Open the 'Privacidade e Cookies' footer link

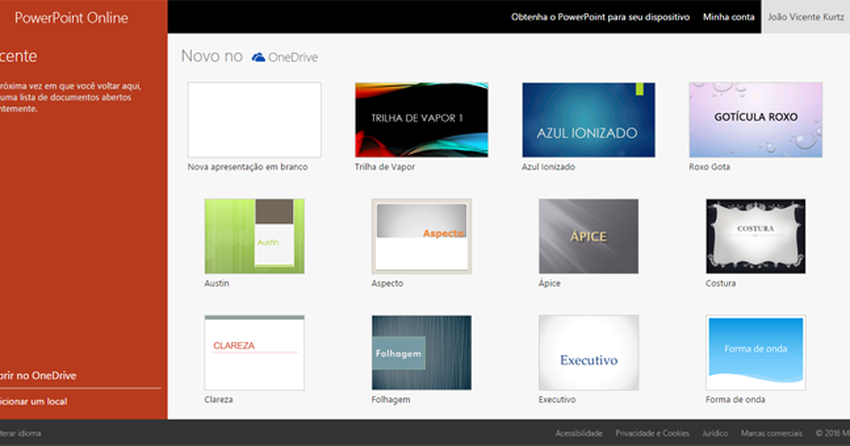652,433
